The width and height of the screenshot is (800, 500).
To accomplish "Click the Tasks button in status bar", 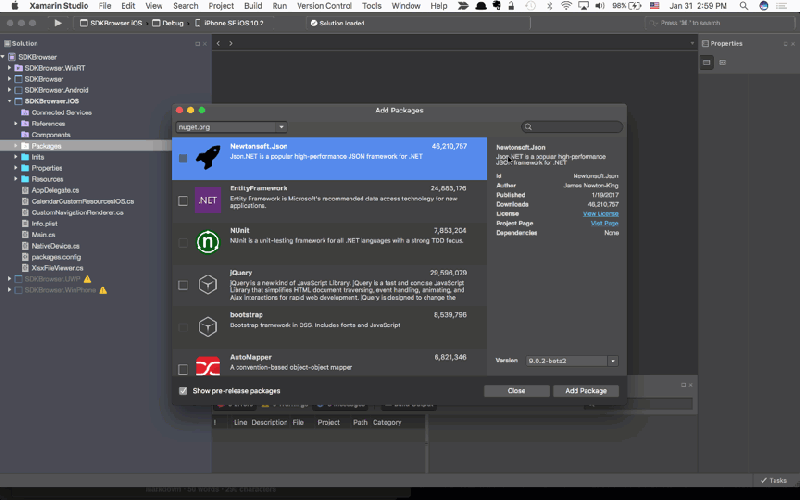I will (x=773, y=481).
